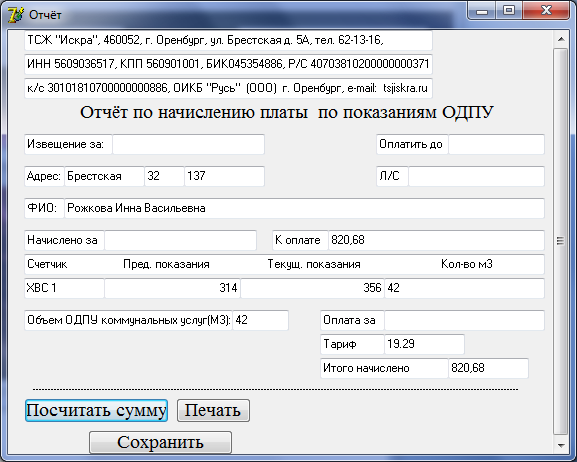Image resolution: width=577 pixels, height=462 pixels.
Task: Click the counter name field ХВС 1
Action: (x=64, y=288)
